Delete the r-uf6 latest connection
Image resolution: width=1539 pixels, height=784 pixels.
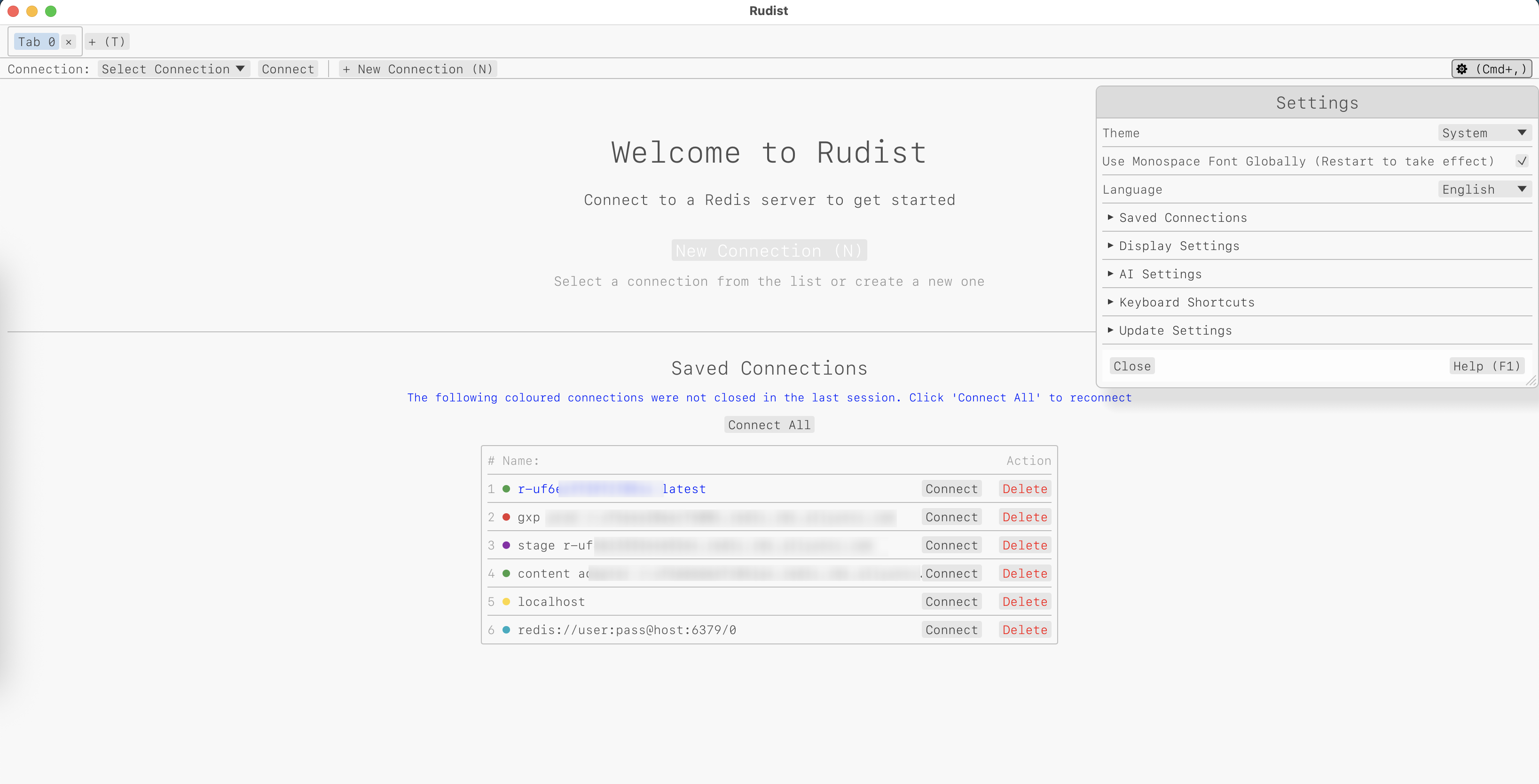[1025, 488]
